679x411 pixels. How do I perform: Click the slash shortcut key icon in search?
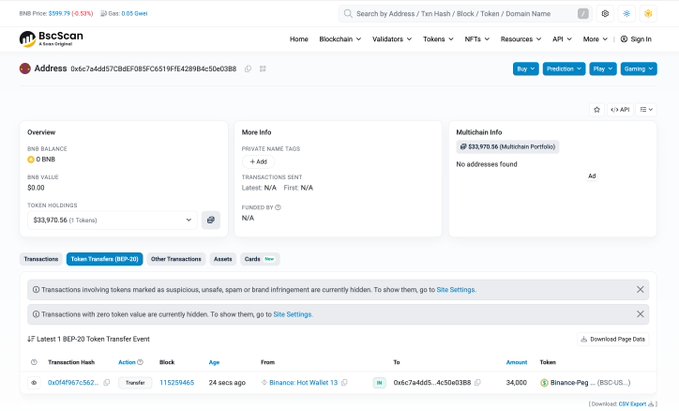pos(583,14)
